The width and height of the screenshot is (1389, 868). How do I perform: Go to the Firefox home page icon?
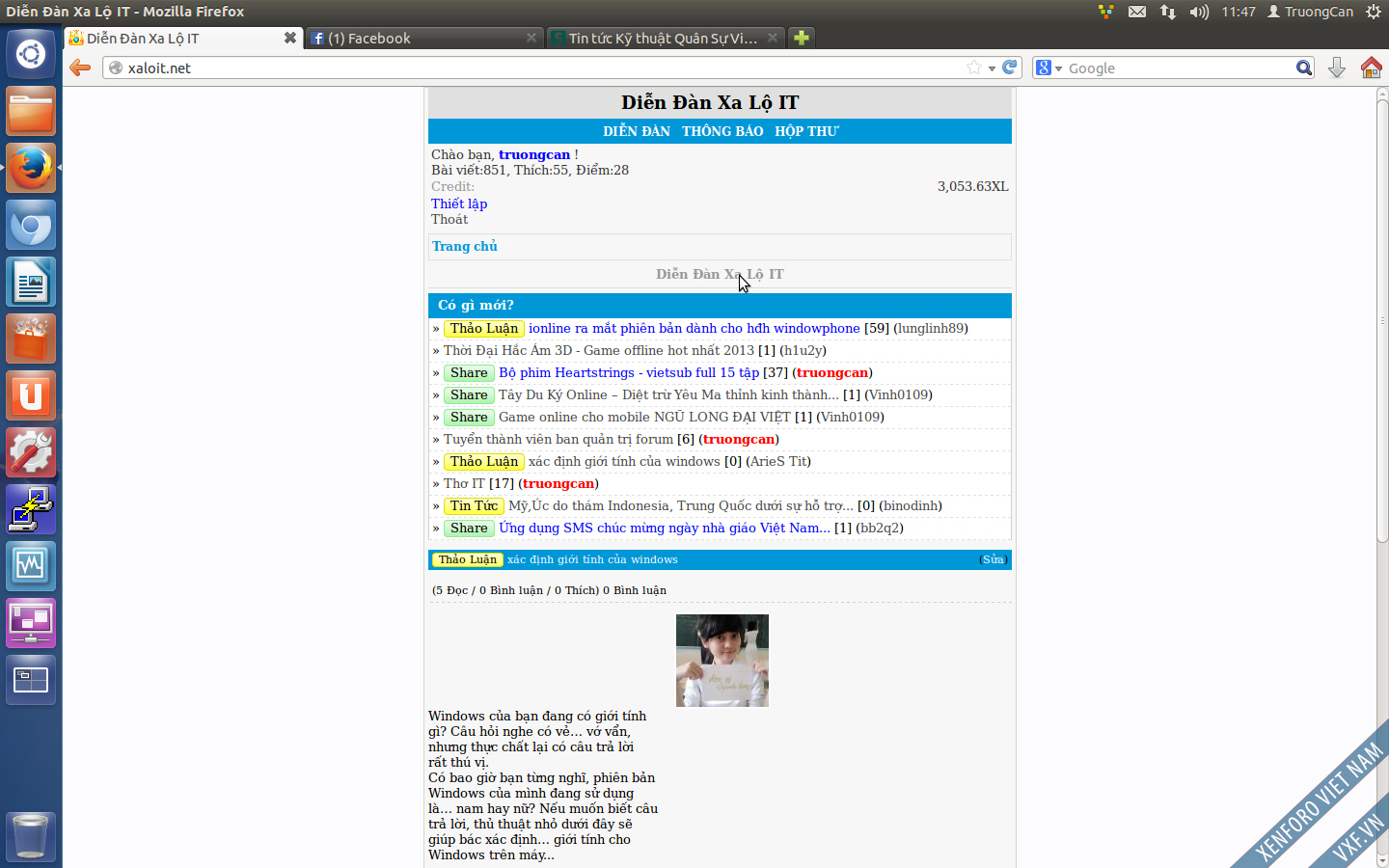tap(1371, 68)
